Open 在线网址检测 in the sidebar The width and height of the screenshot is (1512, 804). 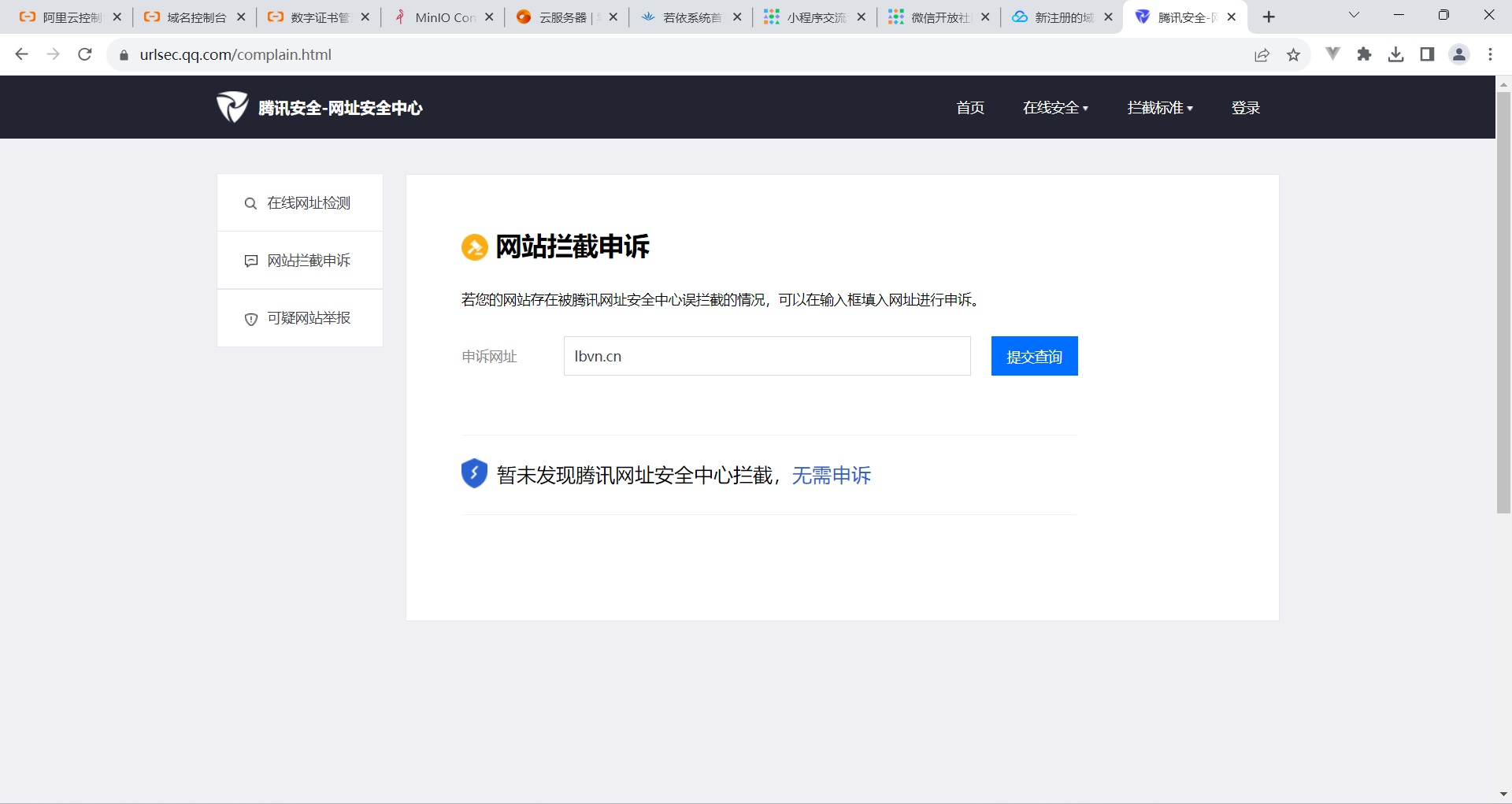(x=300, y=203)
